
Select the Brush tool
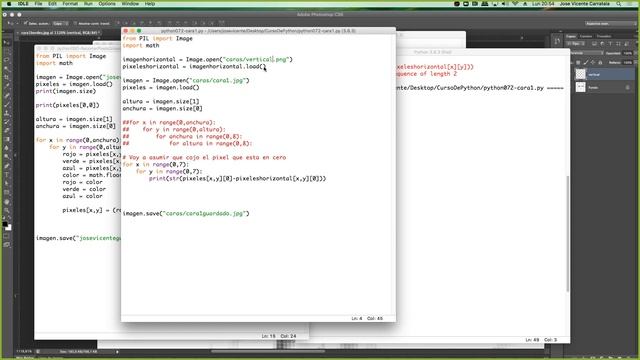(x=7, y=104)
